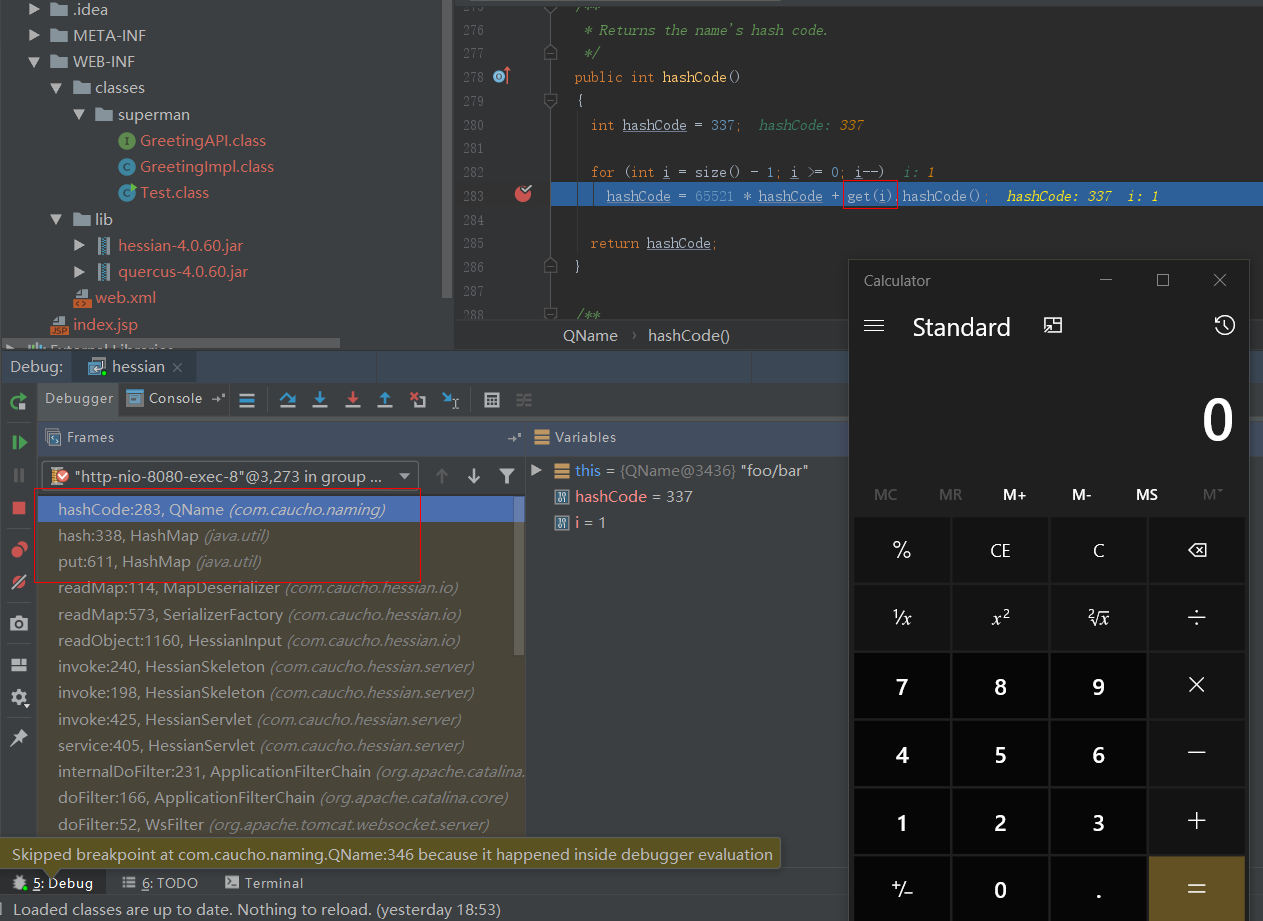Click the Step Into debugger icon
The height and width of the screenshot is (921, 1263).
click(320, 400)
